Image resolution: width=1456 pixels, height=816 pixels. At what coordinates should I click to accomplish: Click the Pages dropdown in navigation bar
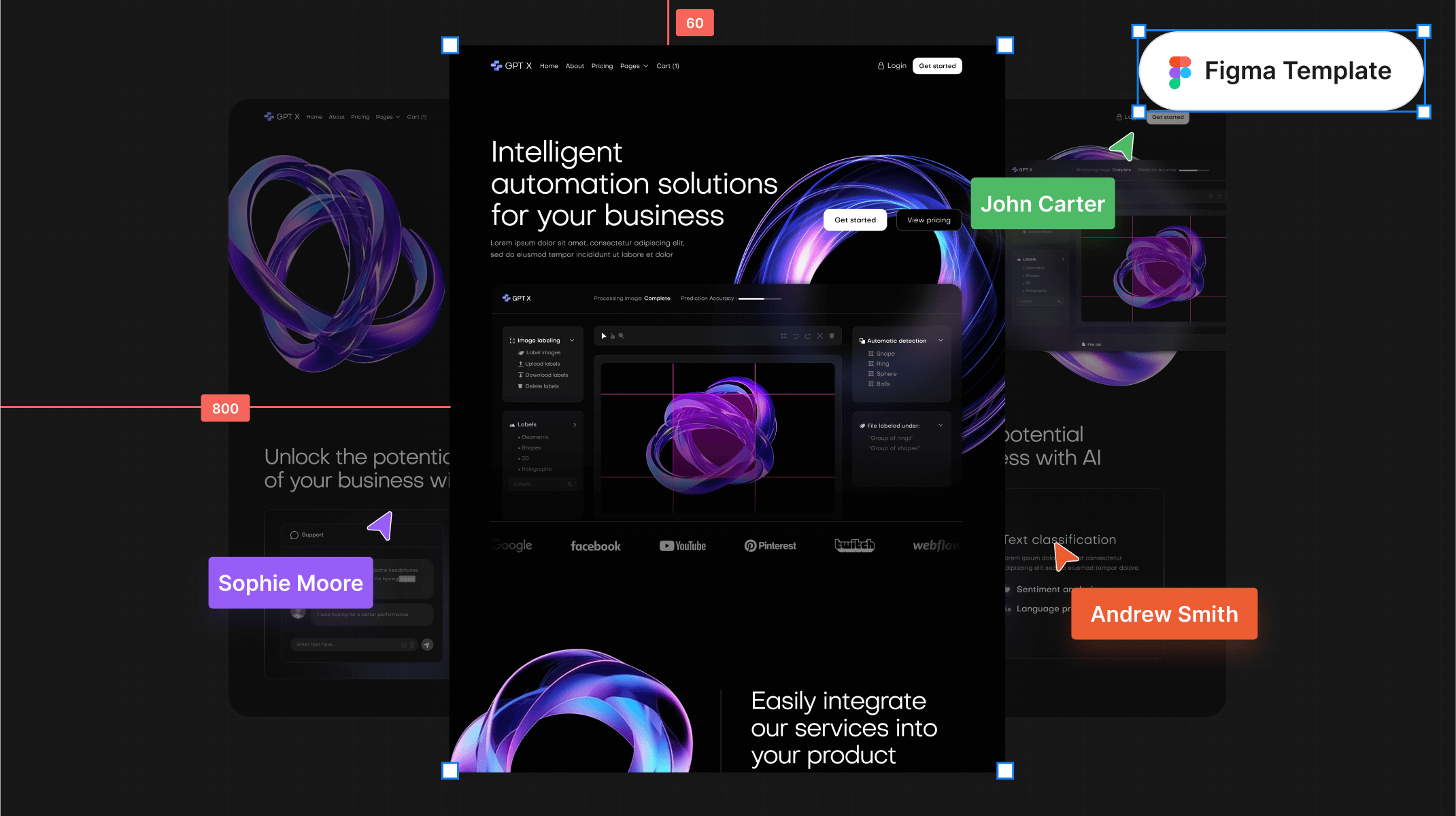(634, 66)
